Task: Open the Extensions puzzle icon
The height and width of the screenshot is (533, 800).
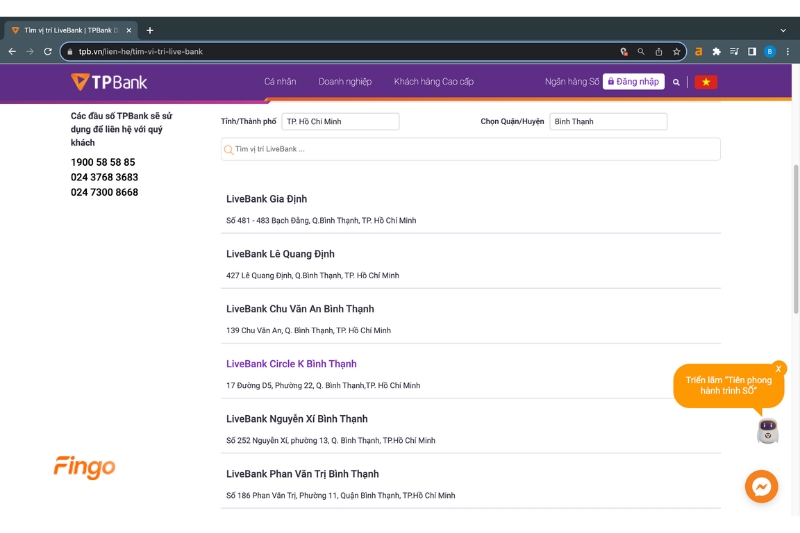Action: pyautogui.click(x=716, y=52)
